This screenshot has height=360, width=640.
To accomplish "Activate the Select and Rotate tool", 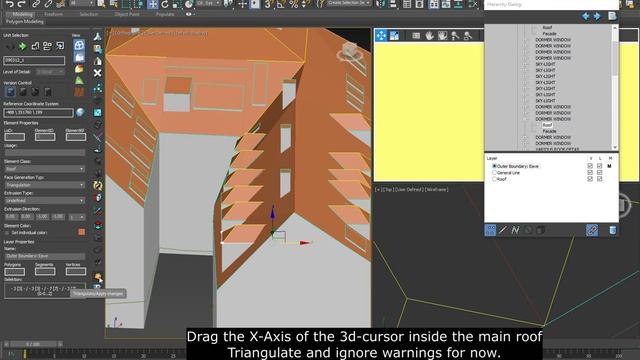I will (164, 4).
